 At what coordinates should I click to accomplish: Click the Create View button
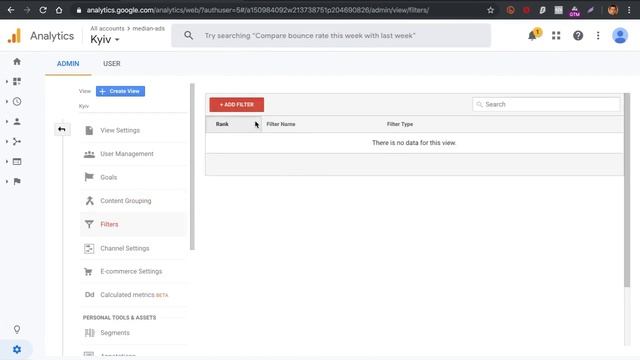(120, 91)
